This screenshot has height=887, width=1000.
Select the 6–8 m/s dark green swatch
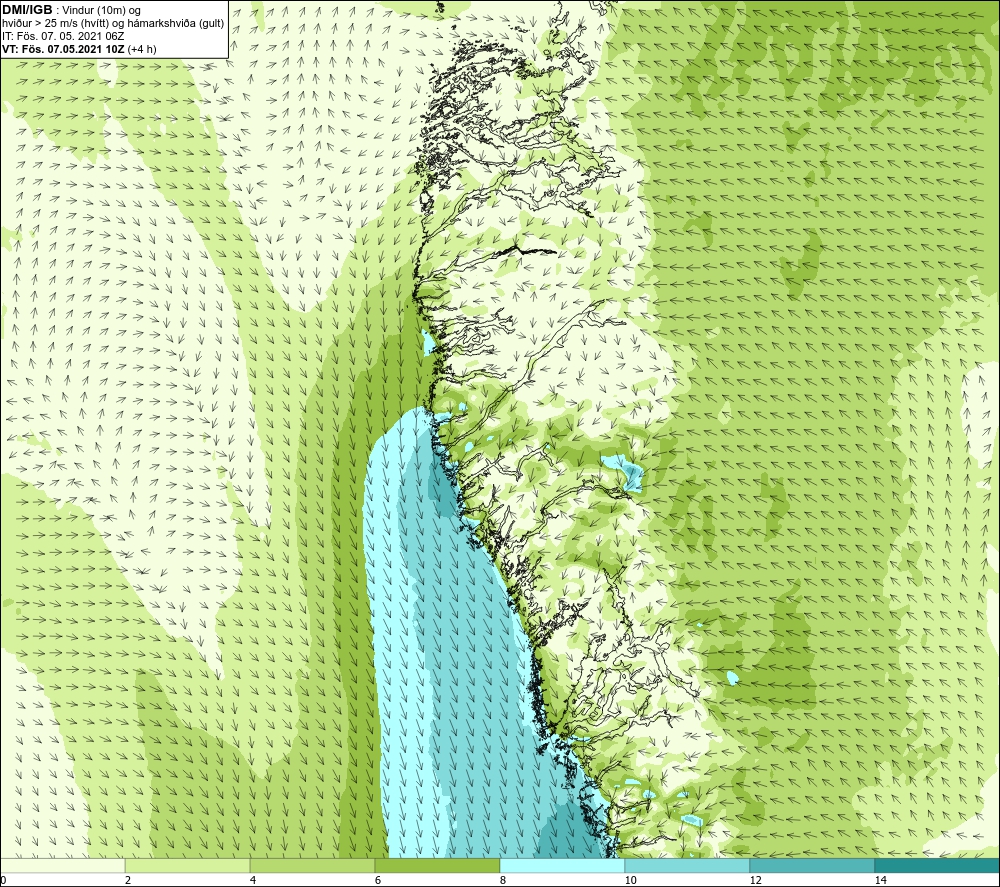438,865
